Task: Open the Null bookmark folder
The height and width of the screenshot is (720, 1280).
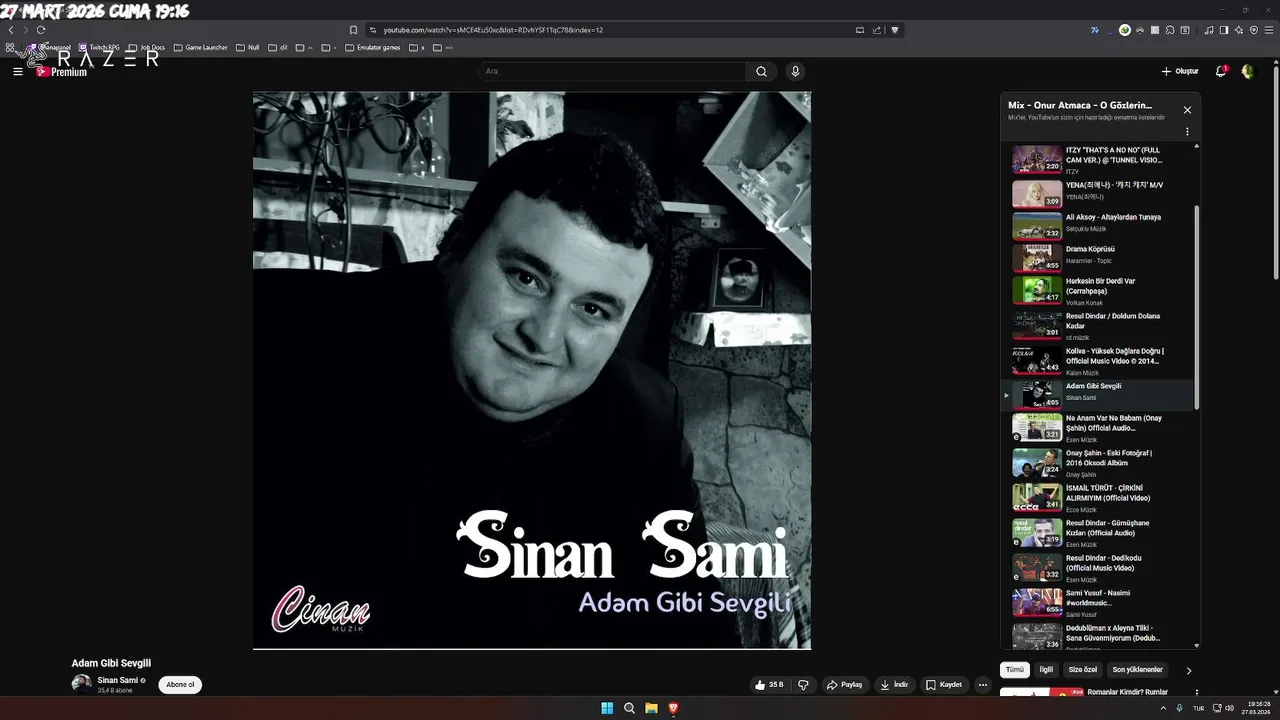Action: coord(247,47)
